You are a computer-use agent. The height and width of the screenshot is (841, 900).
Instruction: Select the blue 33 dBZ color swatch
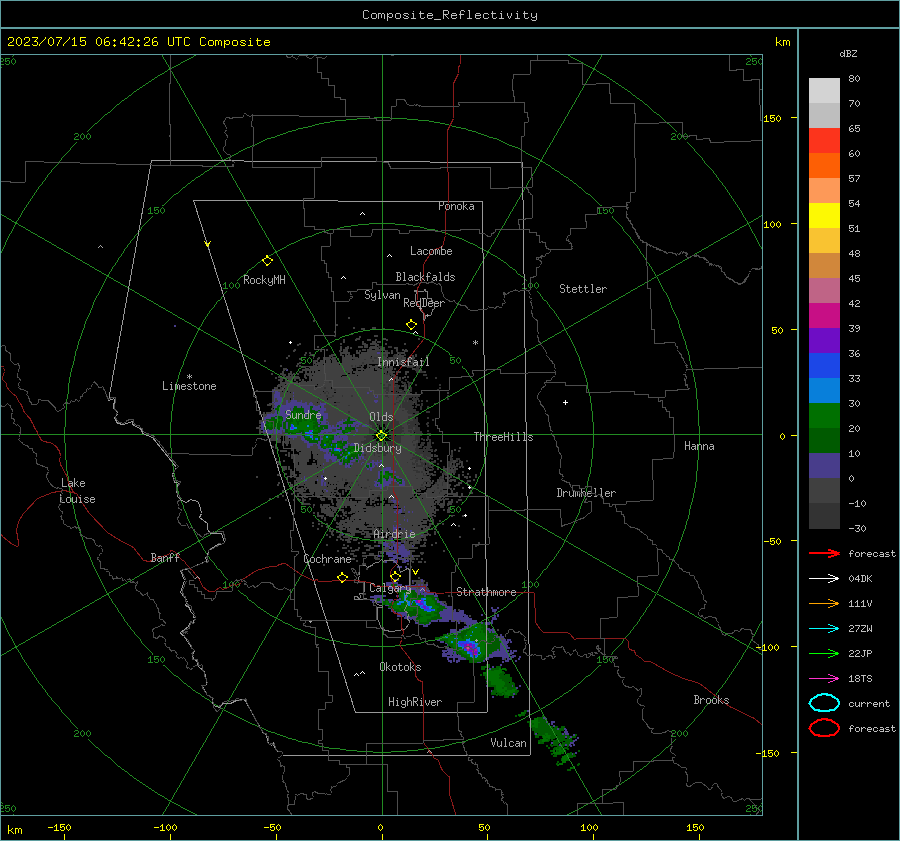824,365
